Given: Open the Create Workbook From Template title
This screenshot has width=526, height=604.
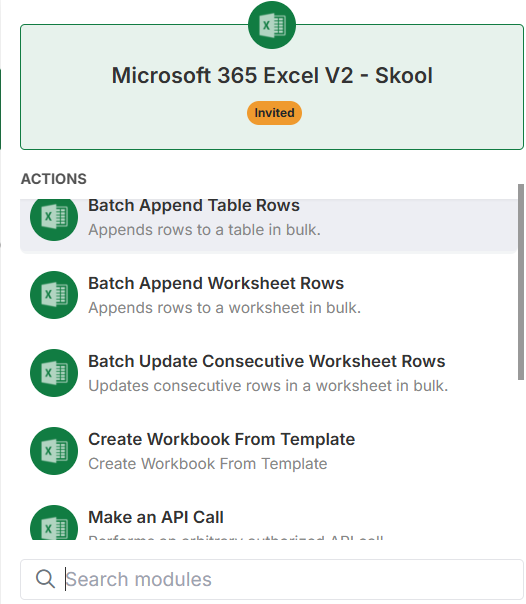Looking at the screenshot, I should point(221,439).
